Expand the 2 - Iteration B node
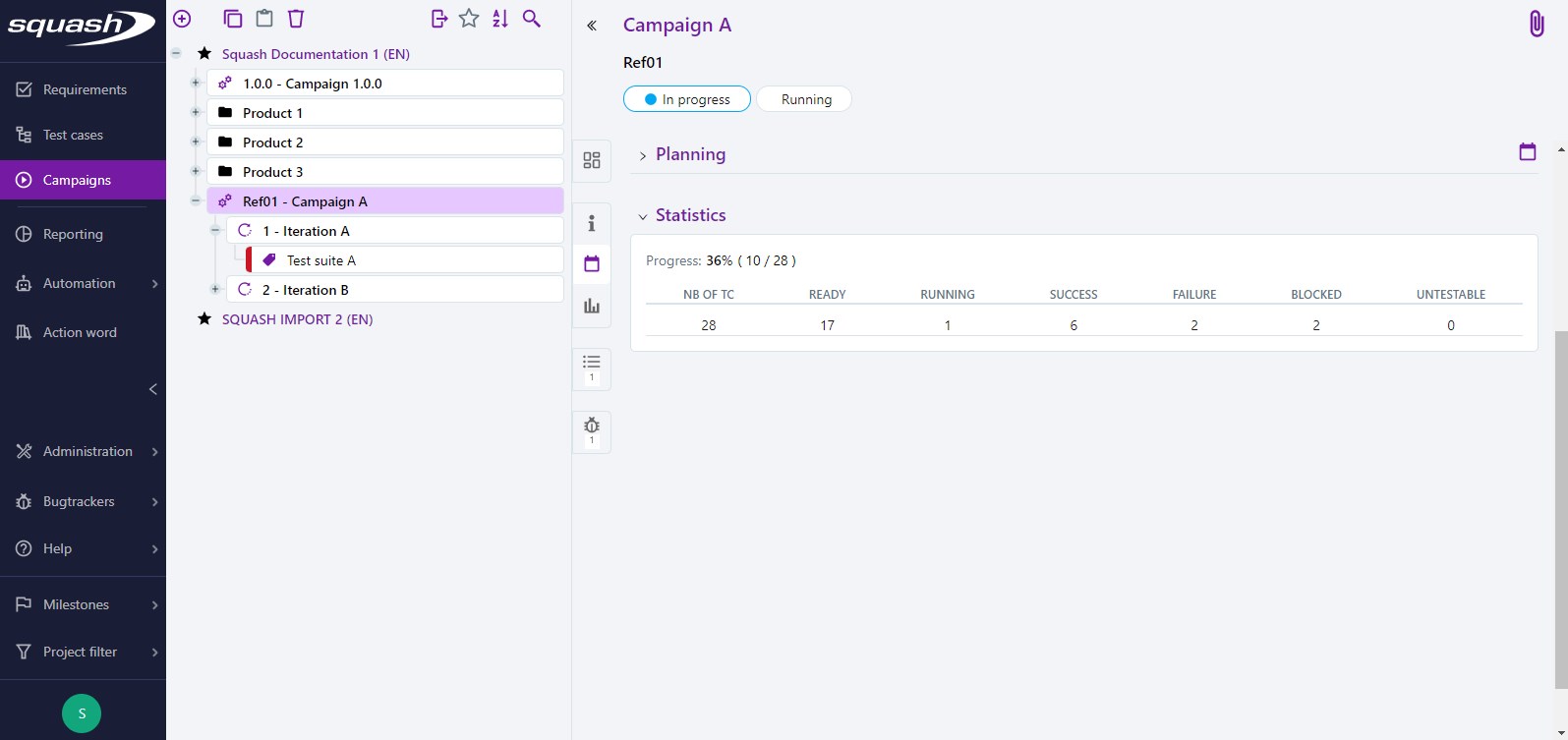Viewport: 1568px width, 740px height. (215, 290)
